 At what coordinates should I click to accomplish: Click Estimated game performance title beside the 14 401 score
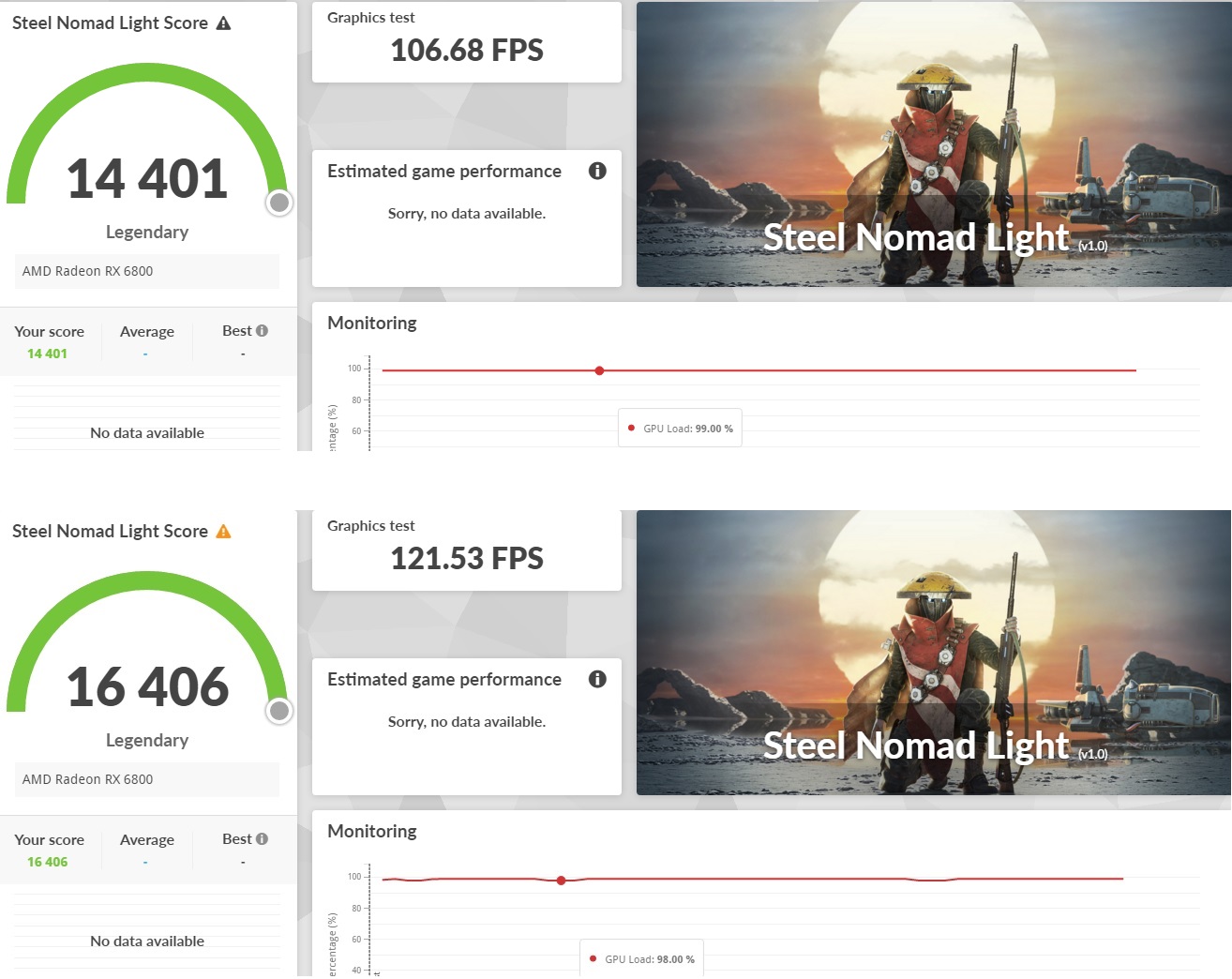(x=444, y=171)
